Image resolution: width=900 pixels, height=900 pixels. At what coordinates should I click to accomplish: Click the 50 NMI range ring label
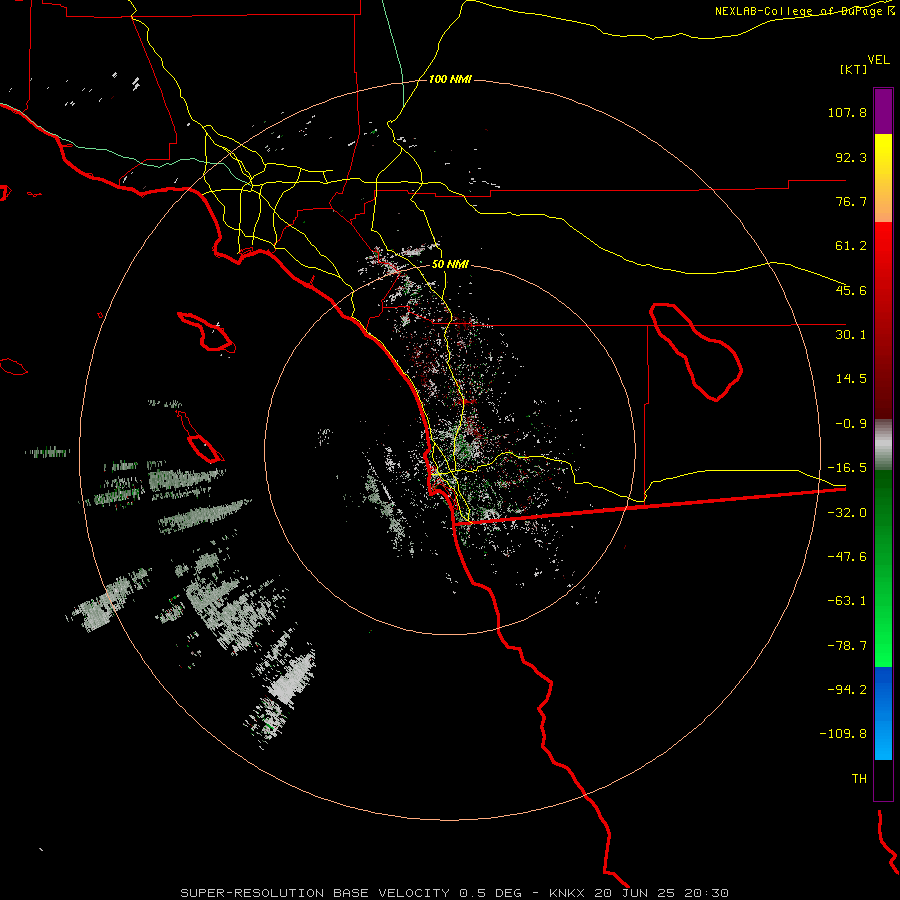tap(450, 265)
